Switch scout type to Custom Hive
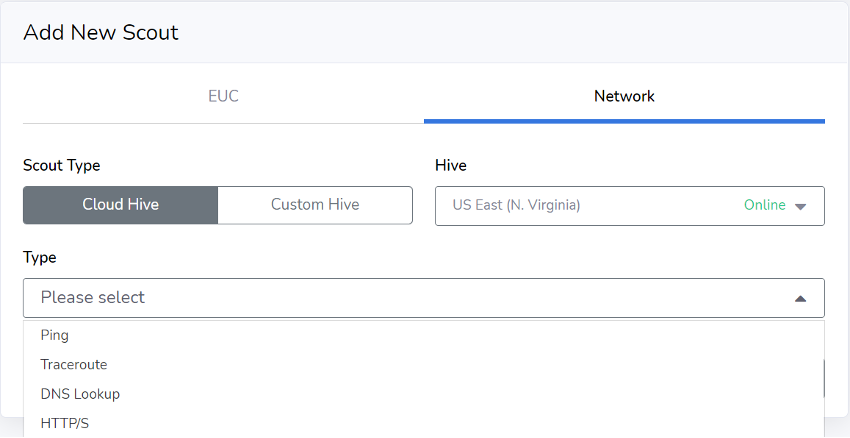The height and width of the screenshot is (438, 850). (315, 205)
